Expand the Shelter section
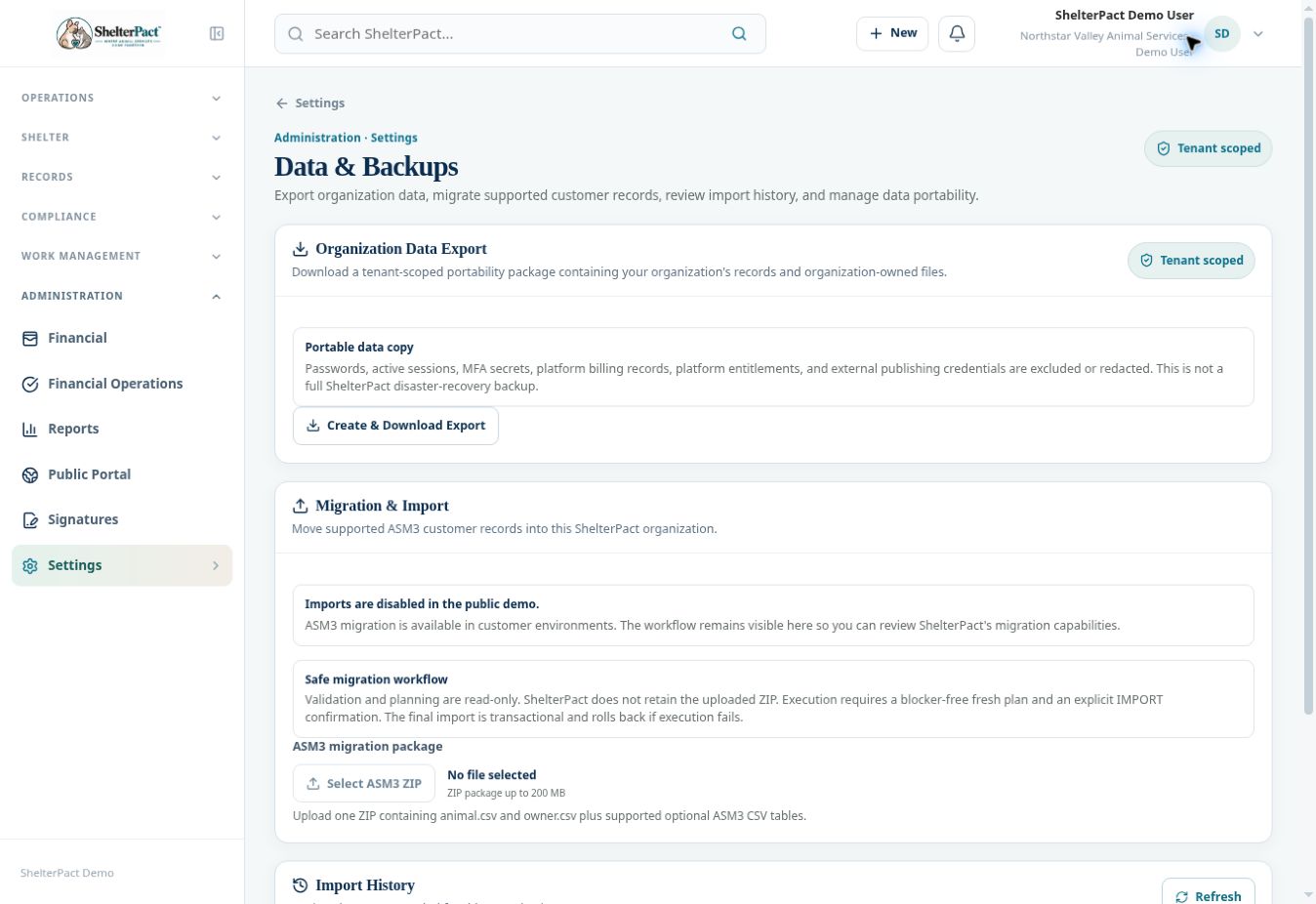The height and width of the screenshot is (904, 1316). click(122, 138)
